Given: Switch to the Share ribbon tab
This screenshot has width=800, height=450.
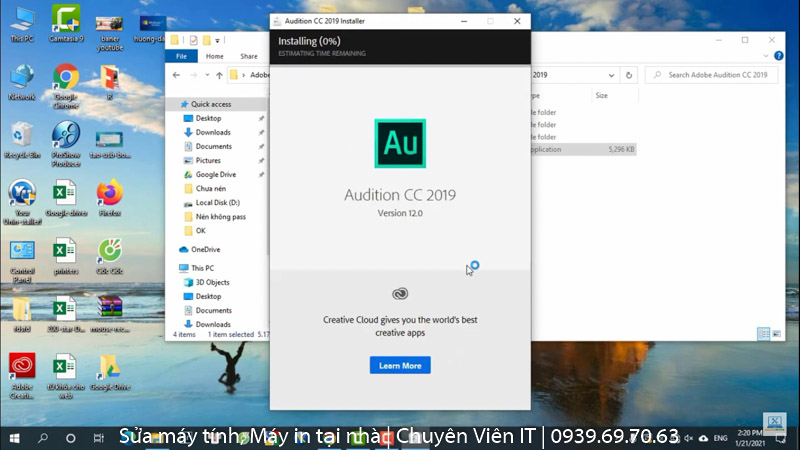Looking at the screenshot, I should 248,57.
